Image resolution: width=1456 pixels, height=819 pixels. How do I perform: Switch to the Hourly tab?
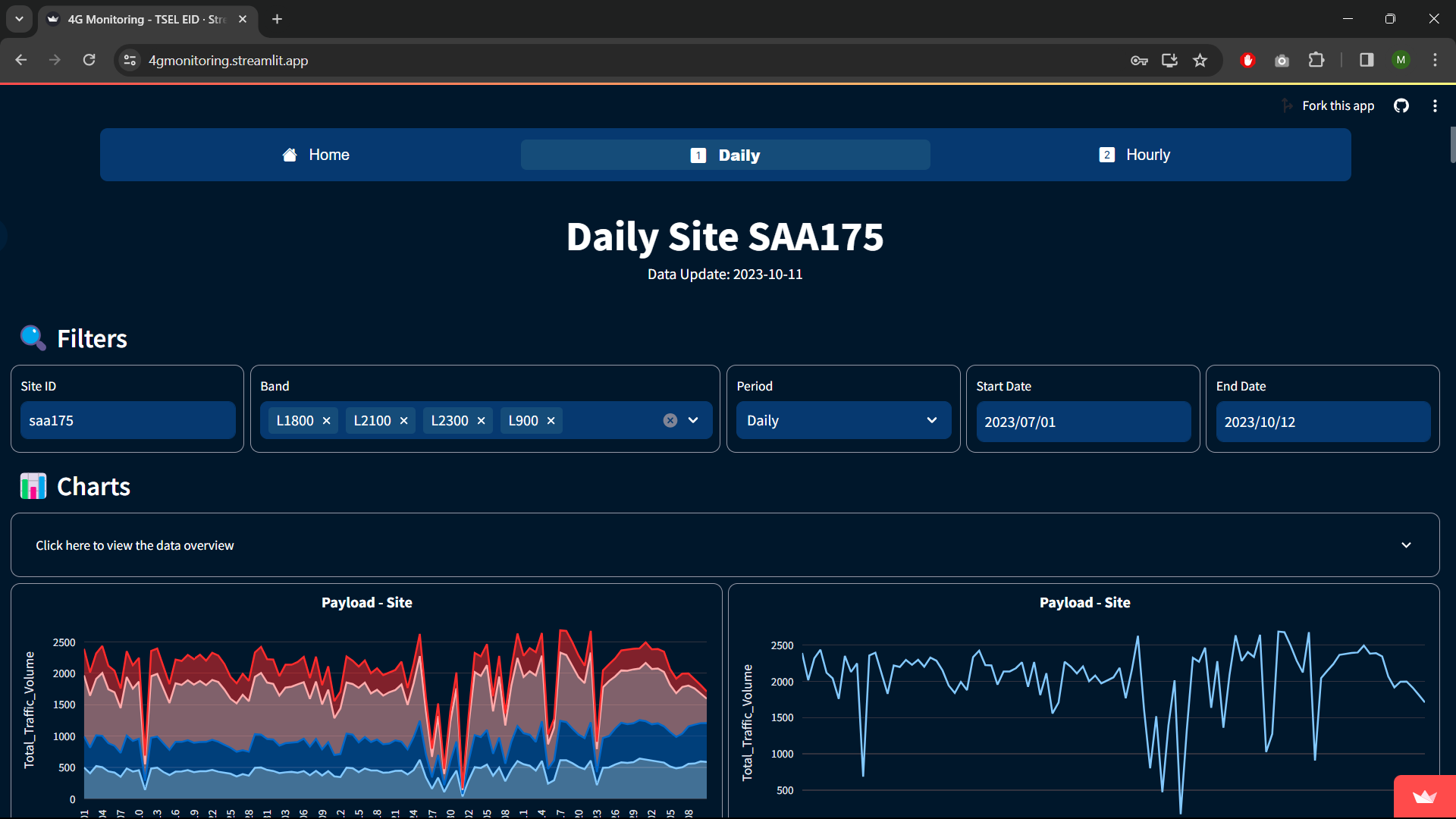[1135, 155]
